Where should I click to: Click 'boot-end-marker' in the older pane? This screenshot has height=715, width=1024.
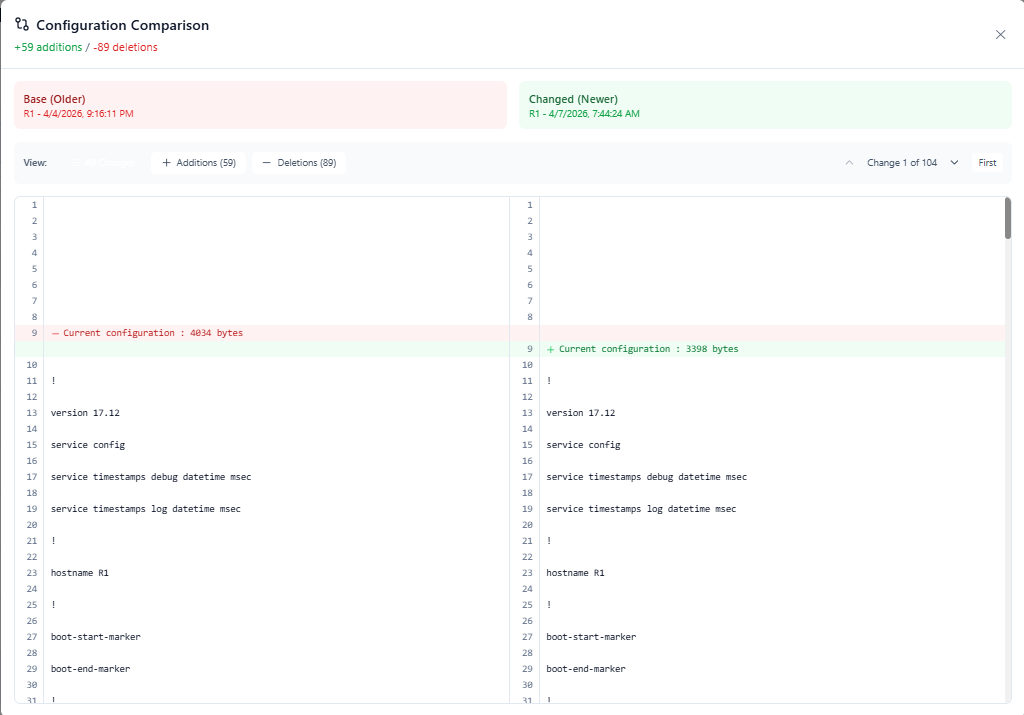[91, 669]
